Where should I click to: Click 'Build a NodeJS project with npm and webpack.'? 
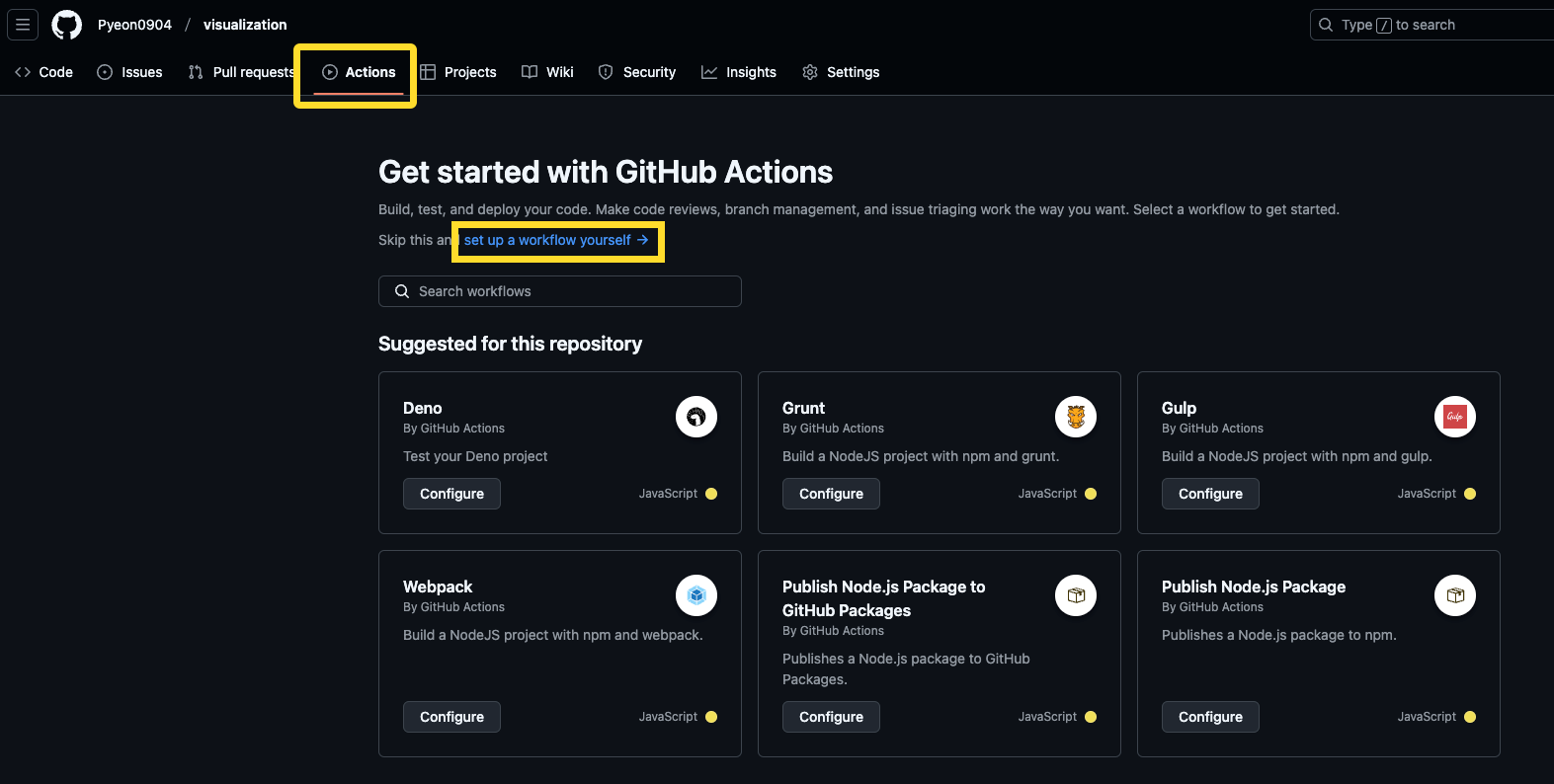pos(553,635)
